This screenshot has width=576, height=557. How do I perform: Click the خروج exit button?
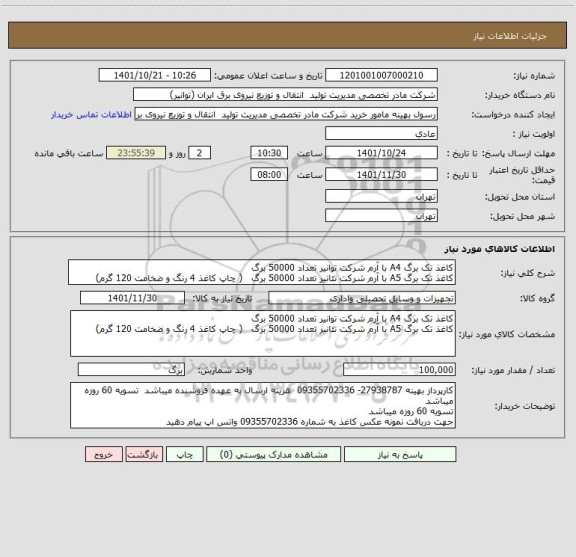click(x=104, y=454)
